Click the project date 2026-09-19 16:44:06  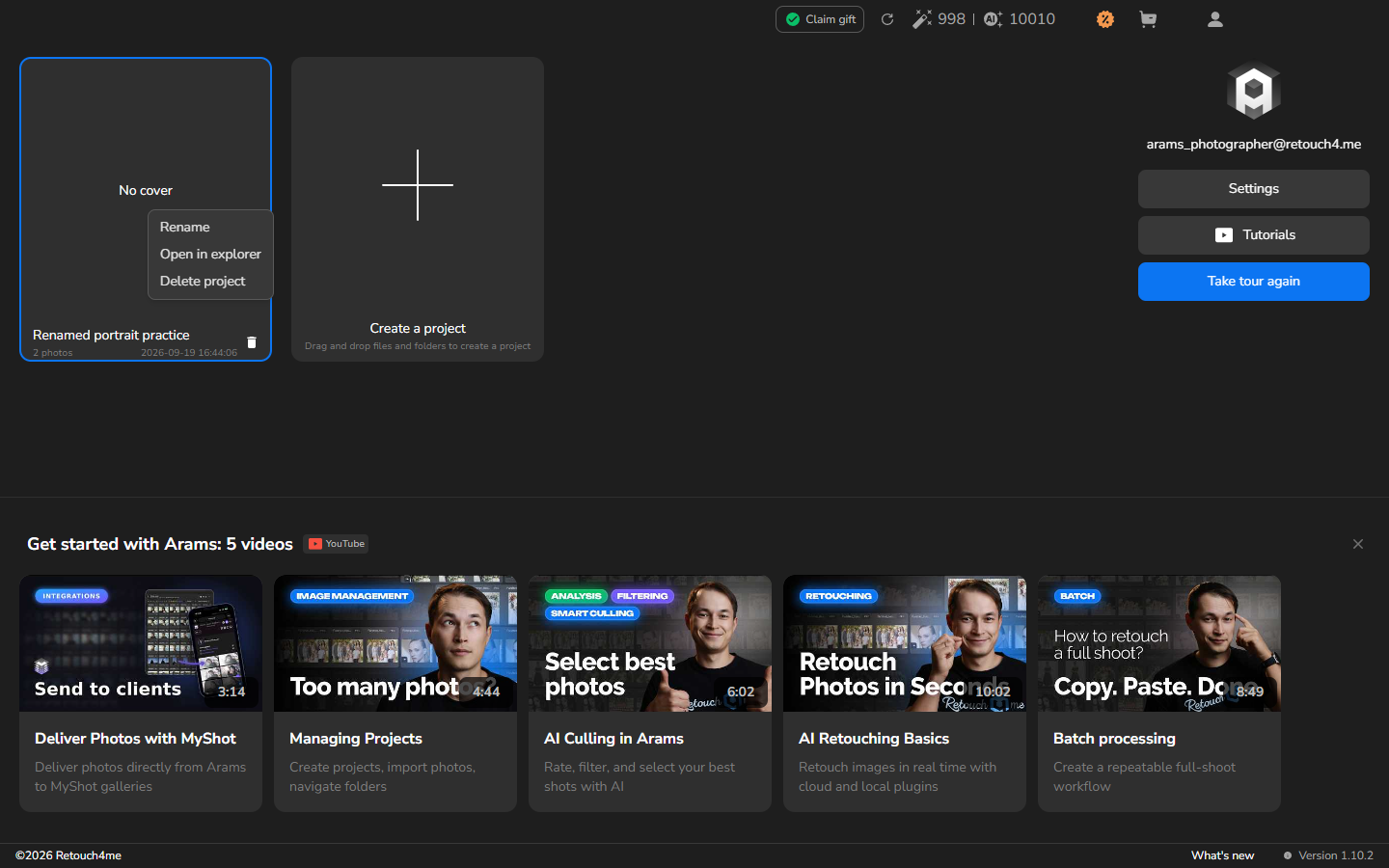coord(189,353)
